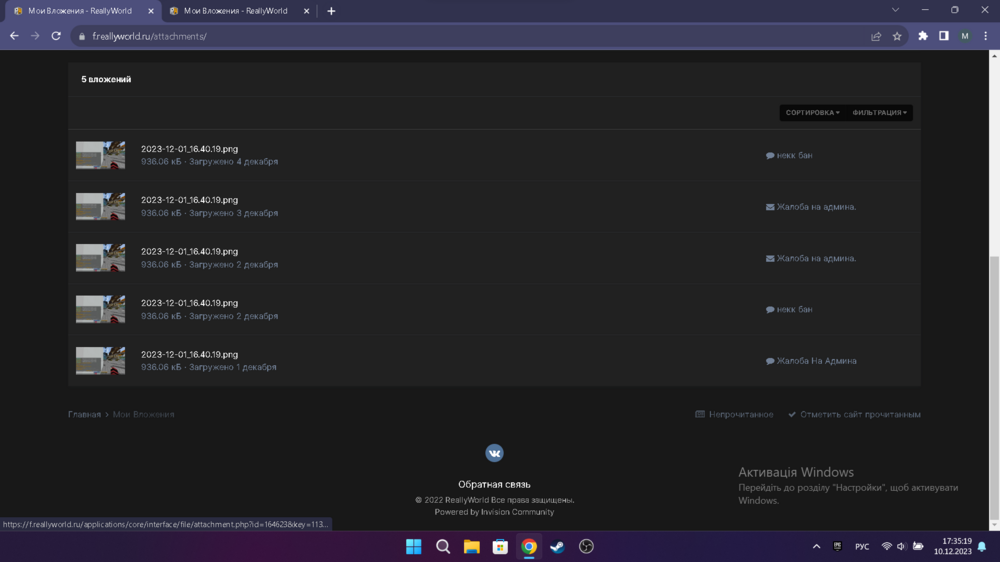This screenshot has width=1000, height=562.
Task: Open Chrome three-dot menu
Action: pos(985,36)
